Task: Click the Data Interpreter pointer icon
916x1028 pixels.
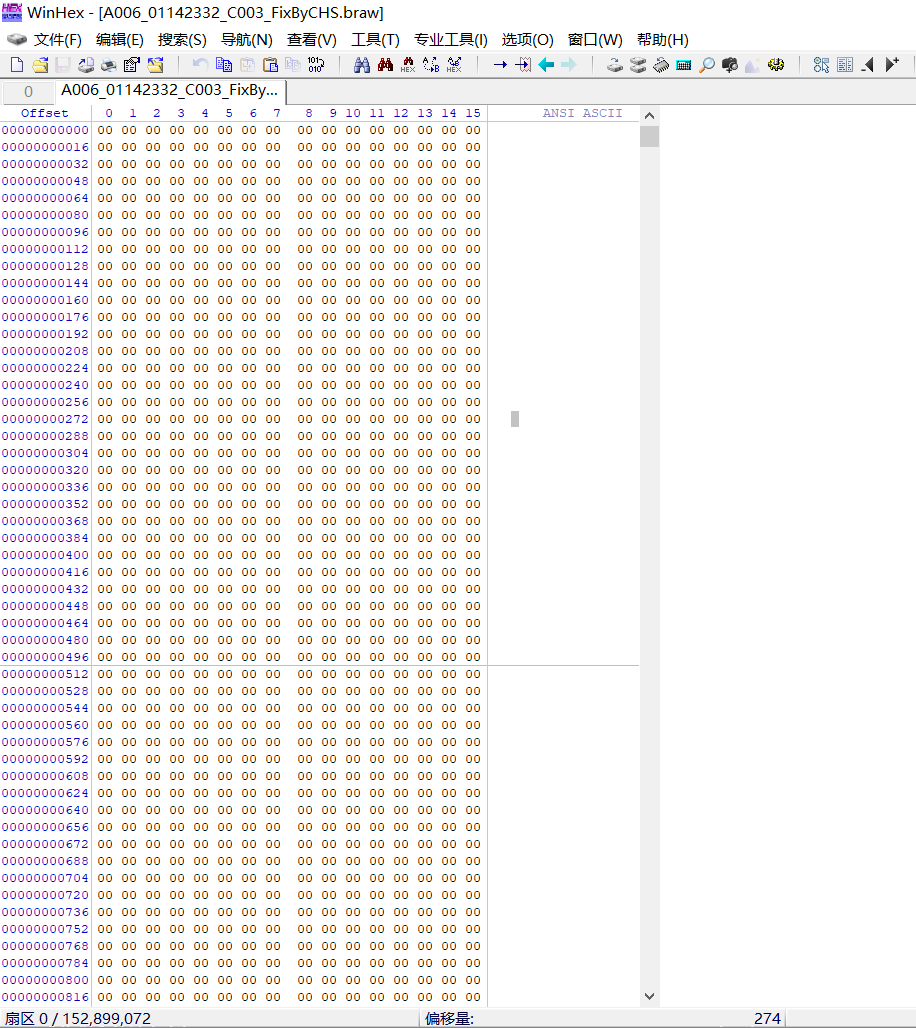Action: click(x=821, y=64)
